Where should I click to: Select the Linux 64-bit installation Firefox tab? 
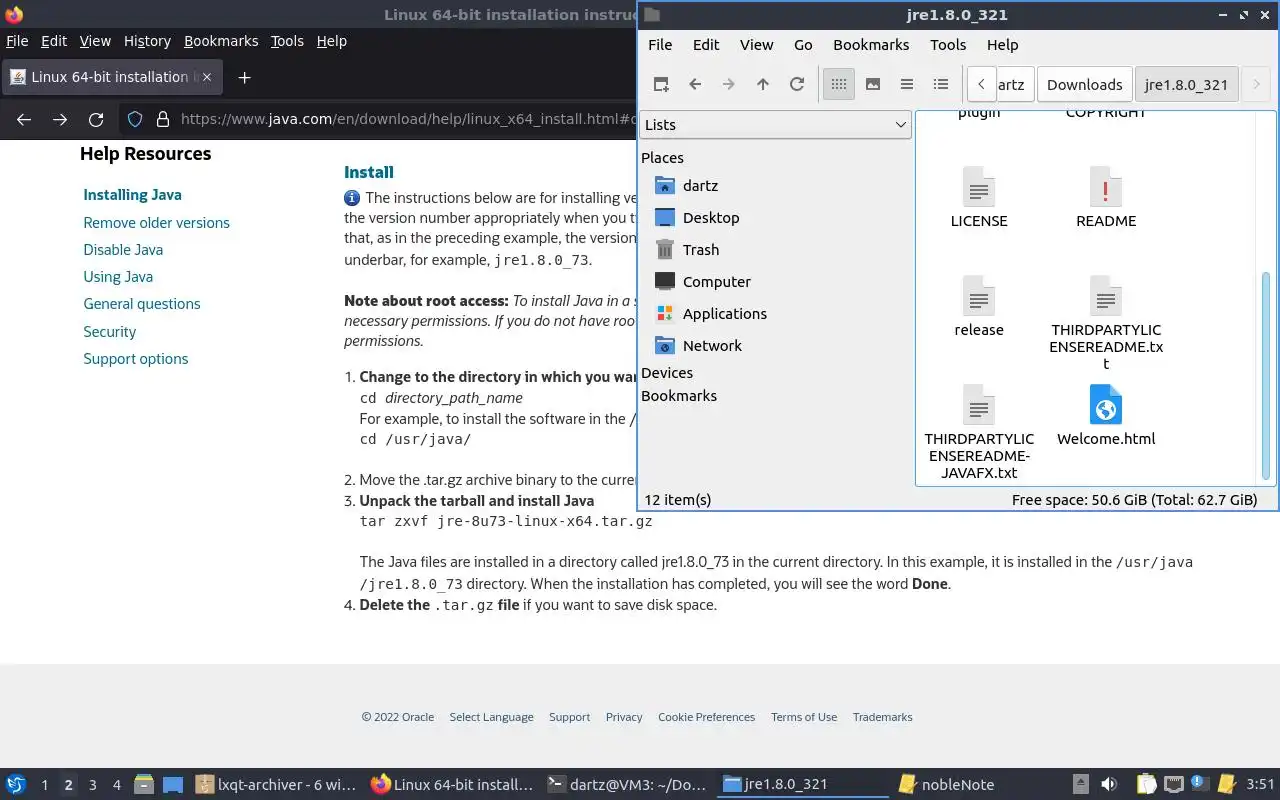111,77
